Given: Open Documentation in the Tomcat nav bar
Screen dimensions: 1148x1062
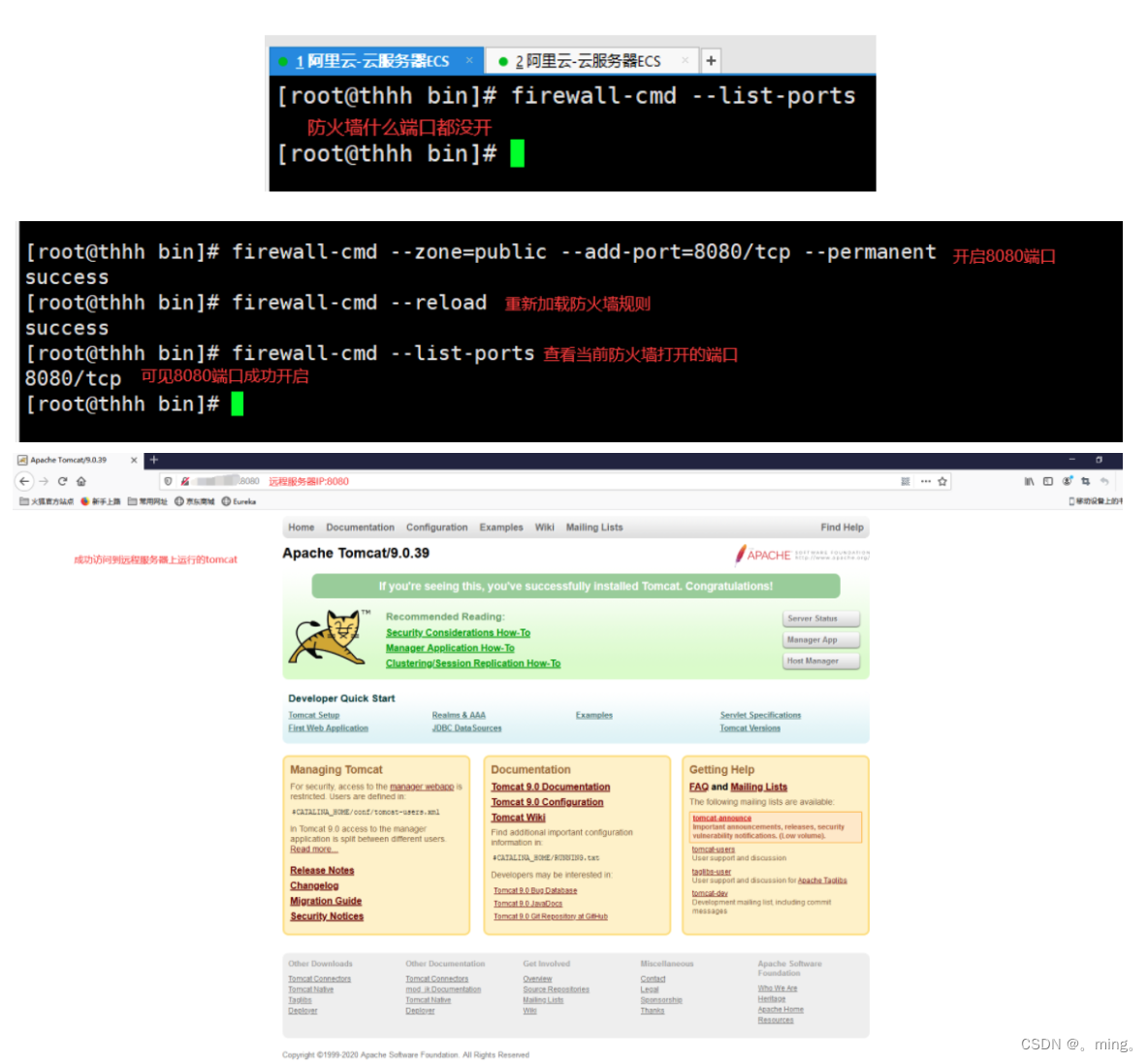Looking at the screenshot, I should [x=361, y=528].
